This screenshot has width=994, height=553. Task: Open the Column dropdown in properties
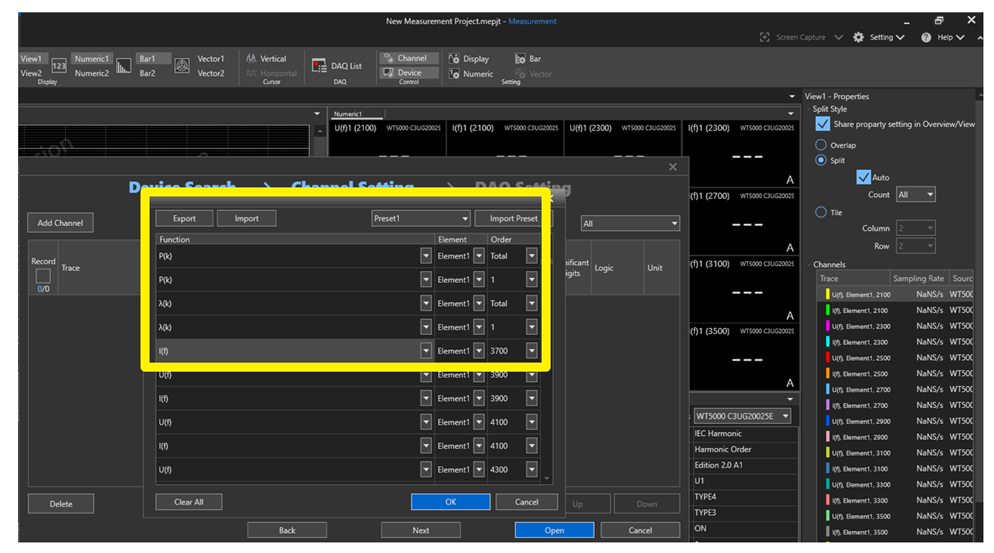[916, 228]
